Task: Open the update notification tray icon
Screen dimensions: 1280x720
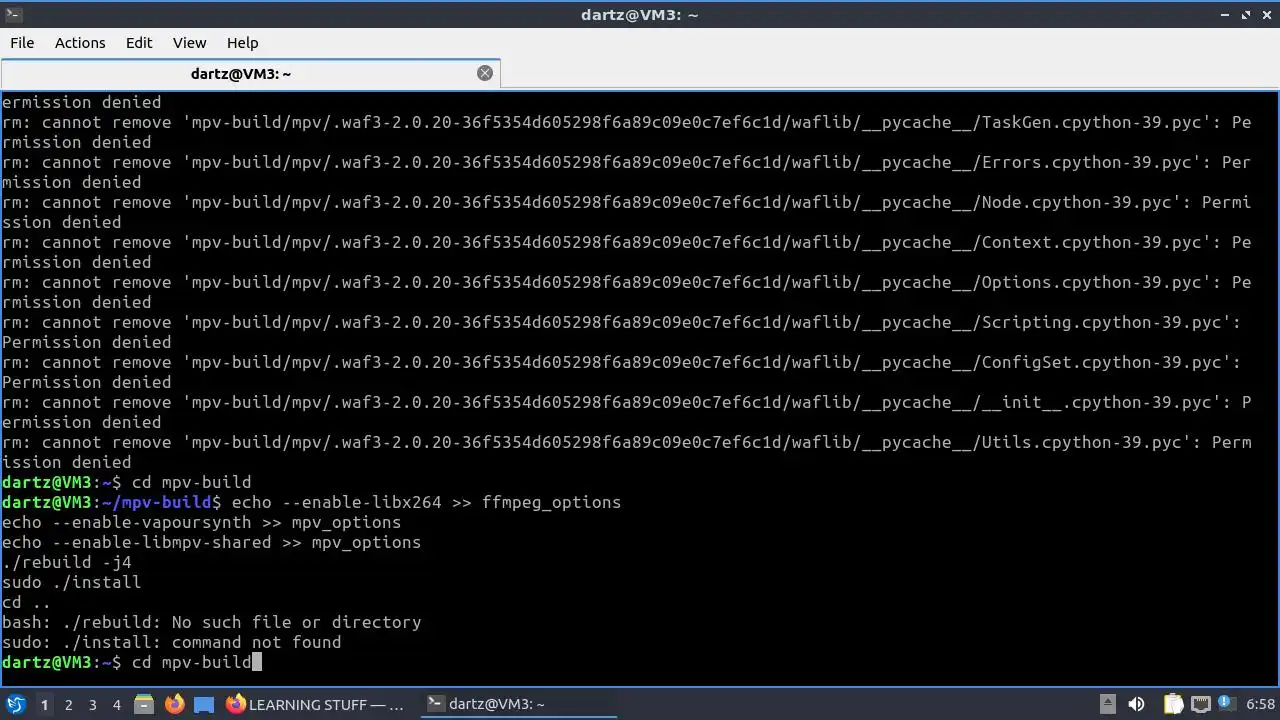Action: coord(1226,704)
